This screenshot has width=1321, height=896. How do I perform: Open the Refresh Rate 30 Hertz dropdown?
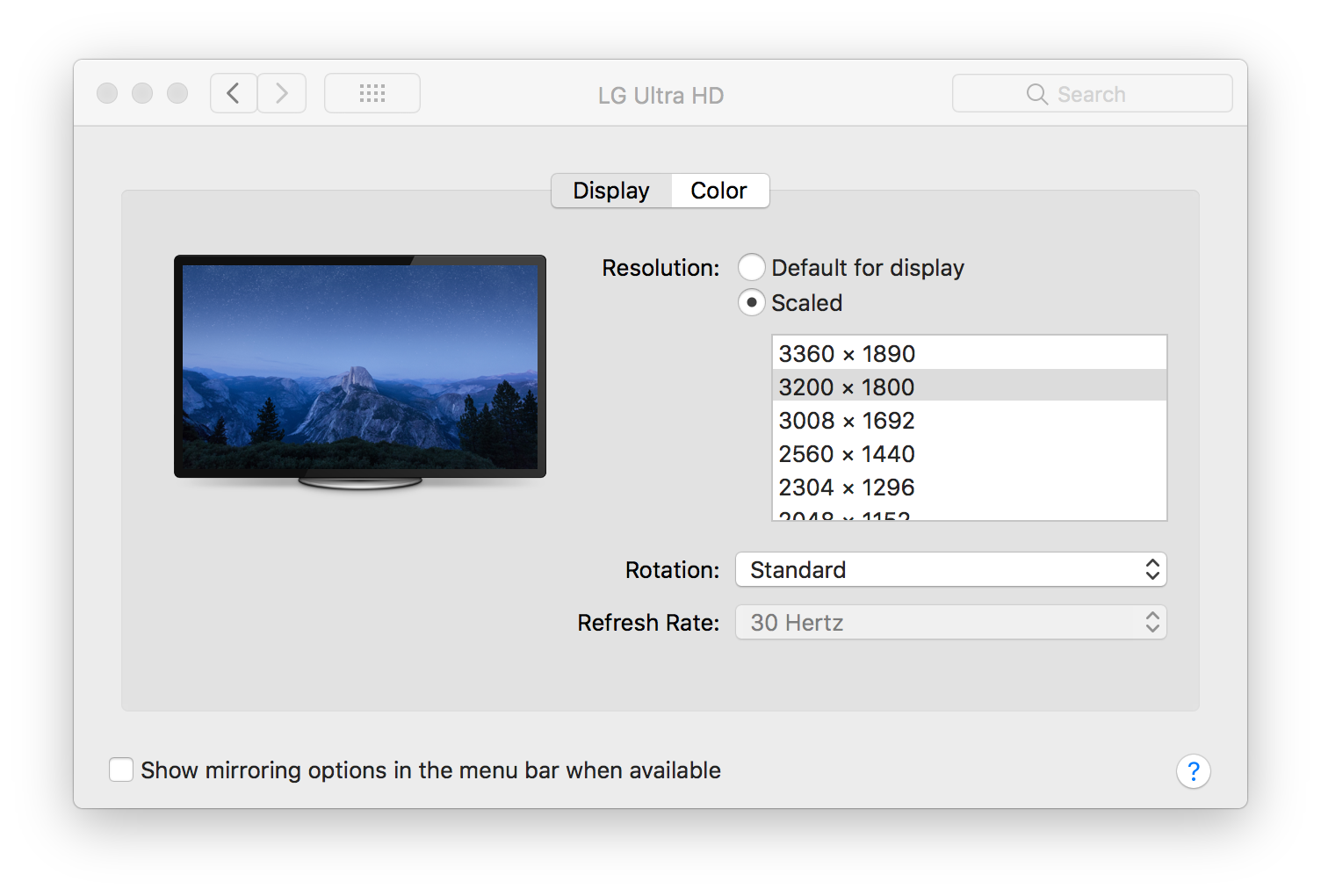tap(951, 622)
